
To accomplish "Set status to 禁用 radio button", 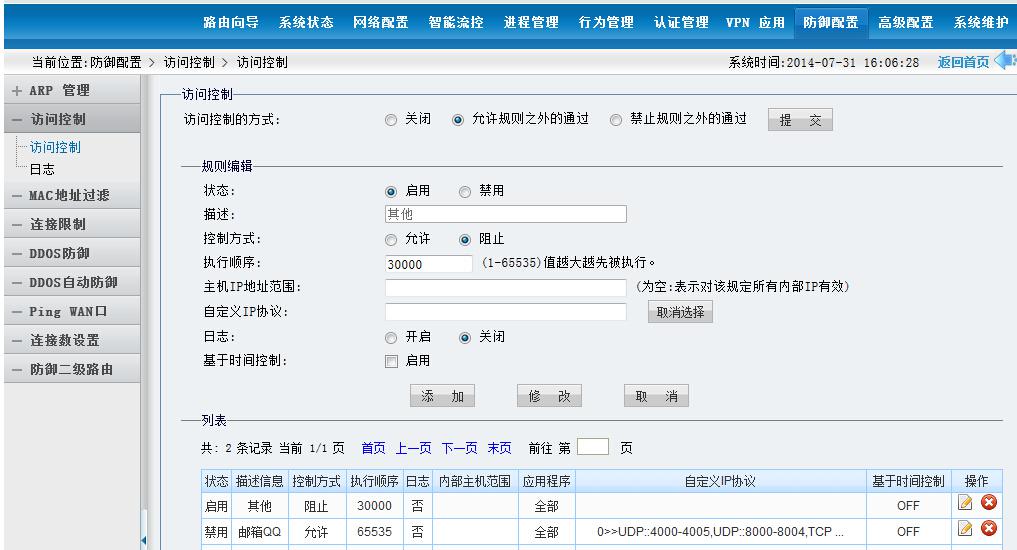I will [x=465, y=191].
